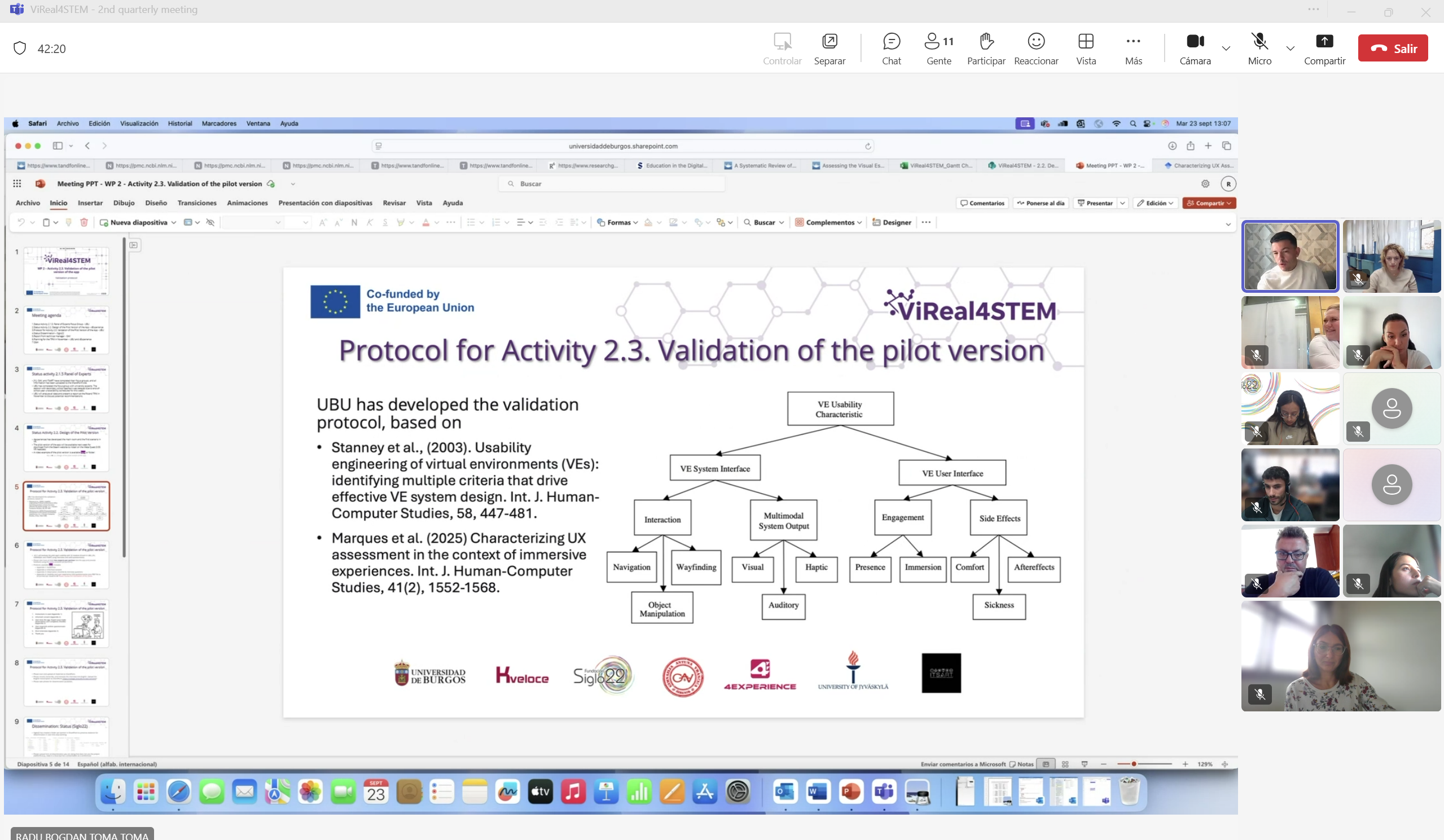
Task: Leave the meeting with Salir
Action: 1393,48
